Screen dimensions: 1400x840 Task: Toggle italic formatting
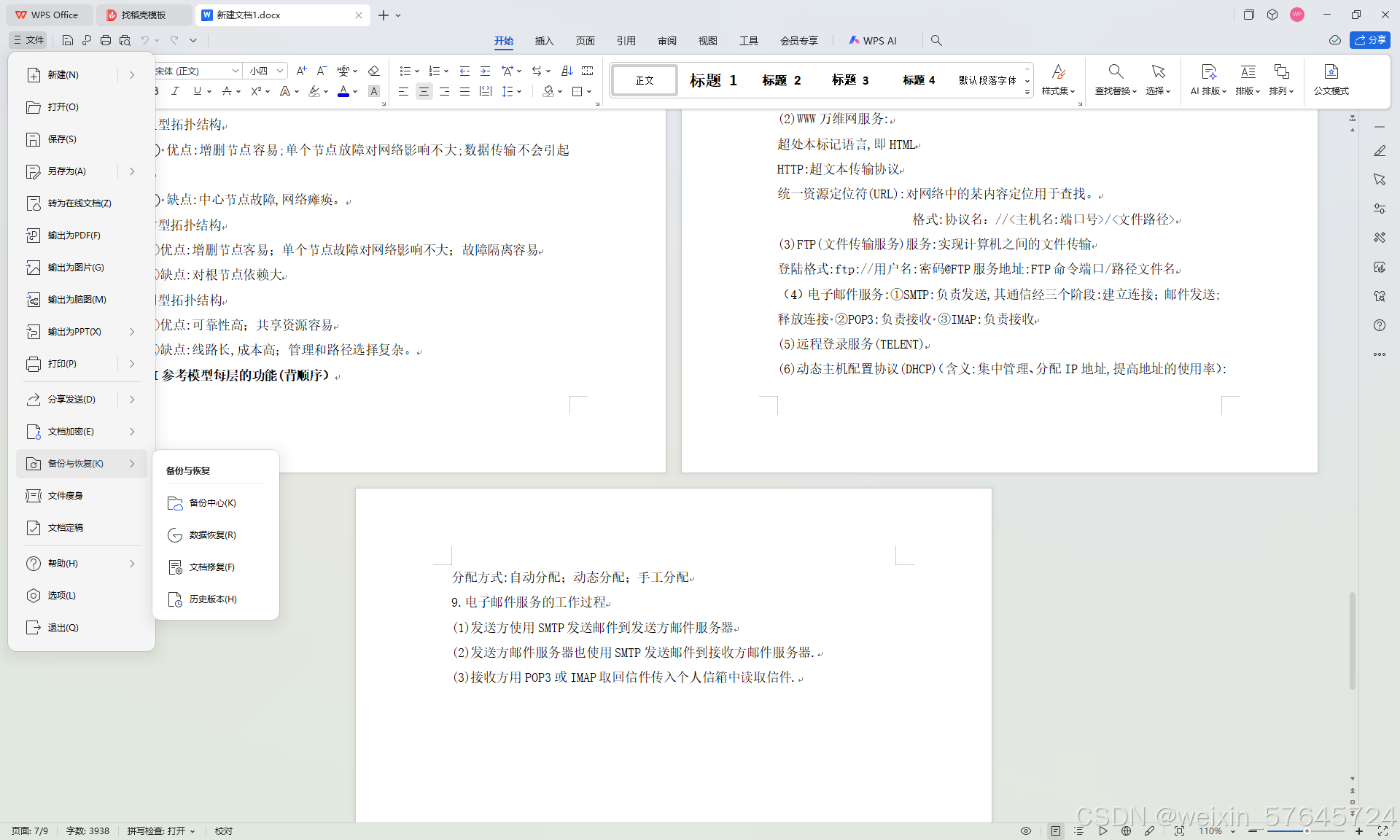(175, 91)
